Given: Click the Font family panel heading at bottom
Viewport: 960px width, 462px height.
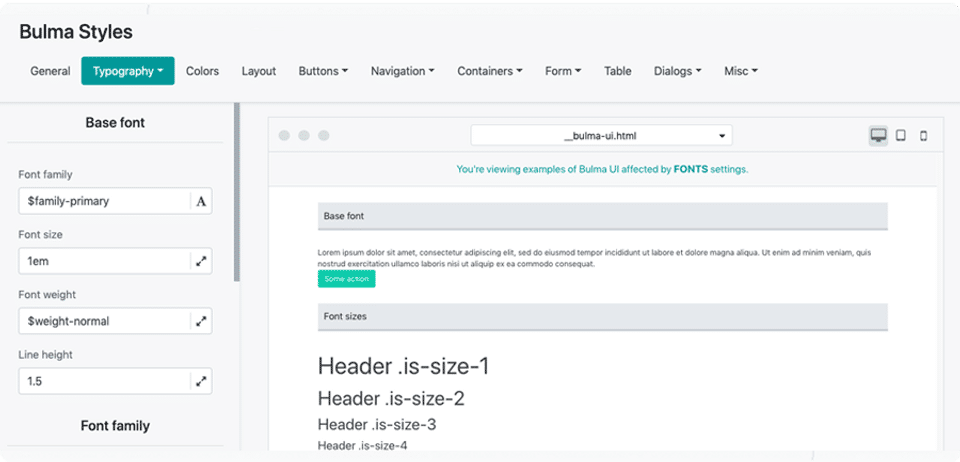Looking at the screenshot, I should pyautogui.click(x=115, y=426).
